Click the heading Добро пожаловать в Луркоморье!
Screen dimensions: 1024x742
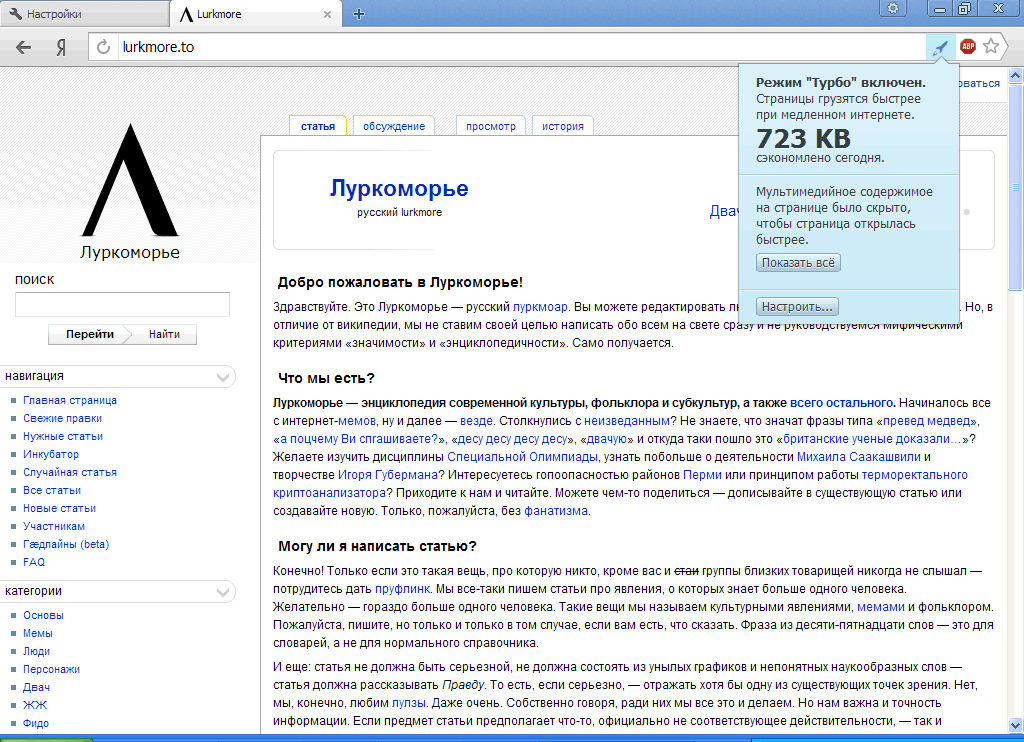click(400, 282)
